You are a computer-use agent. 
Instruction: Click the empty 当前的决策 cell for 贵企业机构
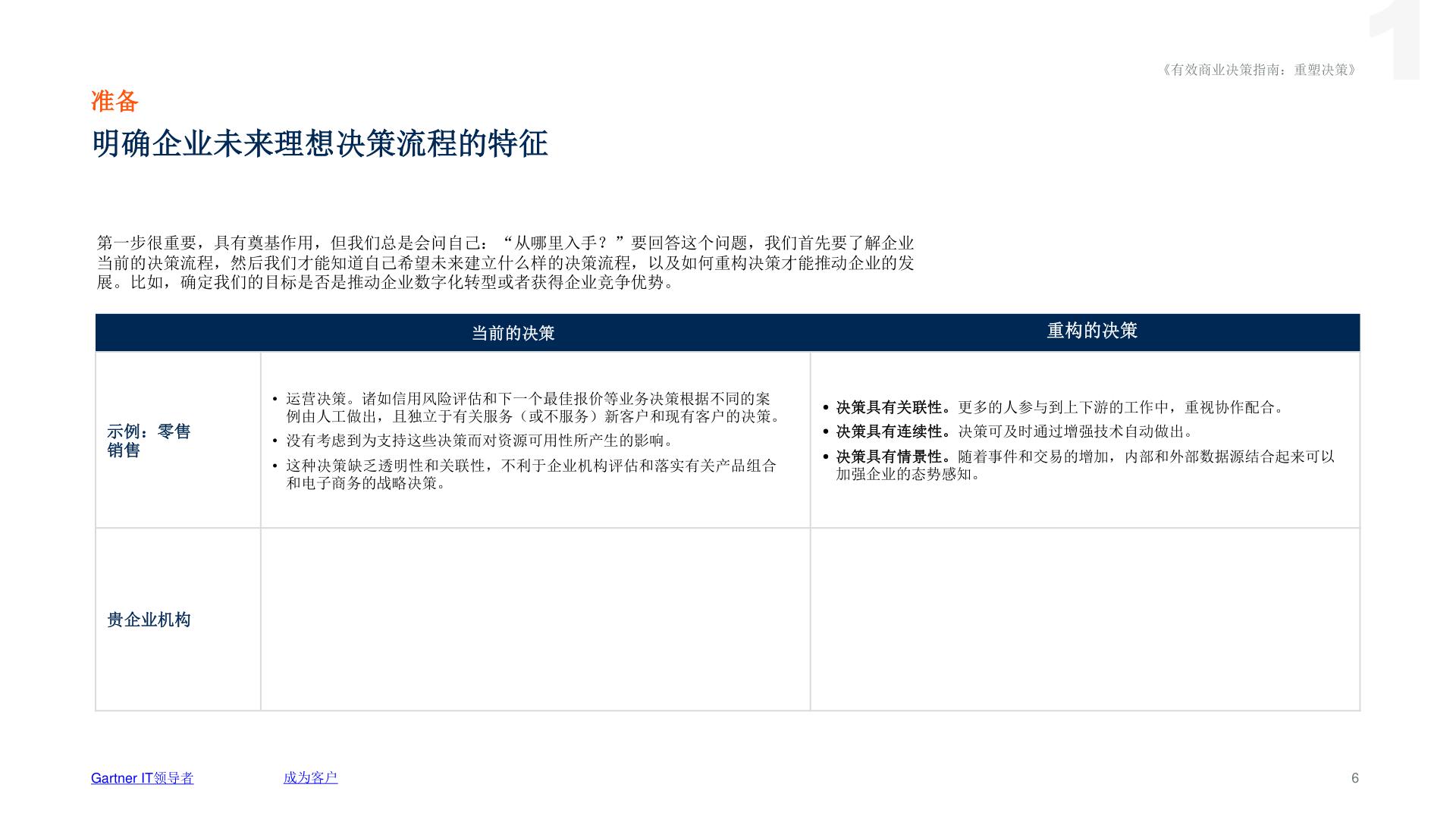click(x=535, y=620)
